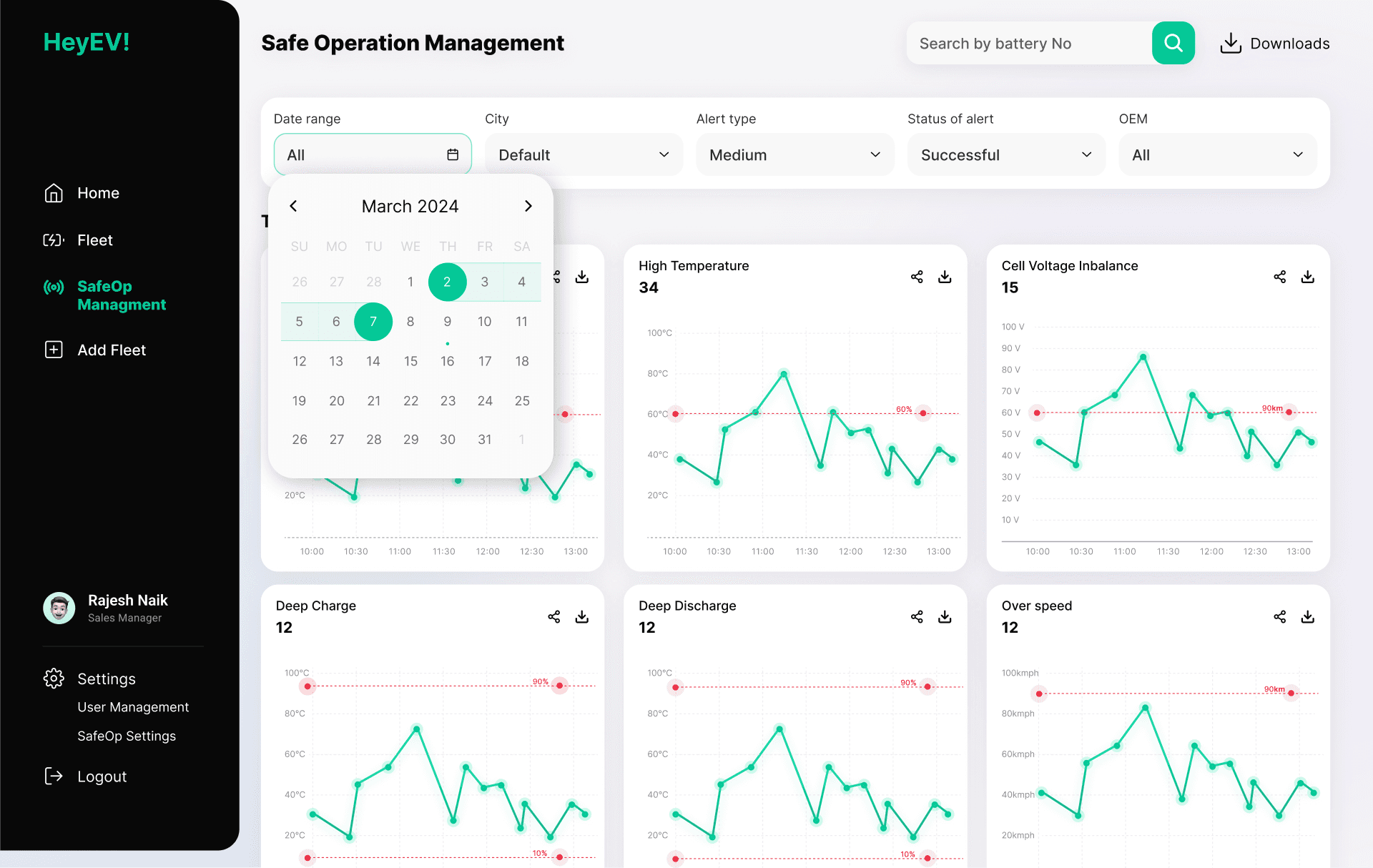Viewport: 1373px width, 868px height.
Task: Download the Cell Voltage Inbalance chart
Action: (x=1307, y=277)
